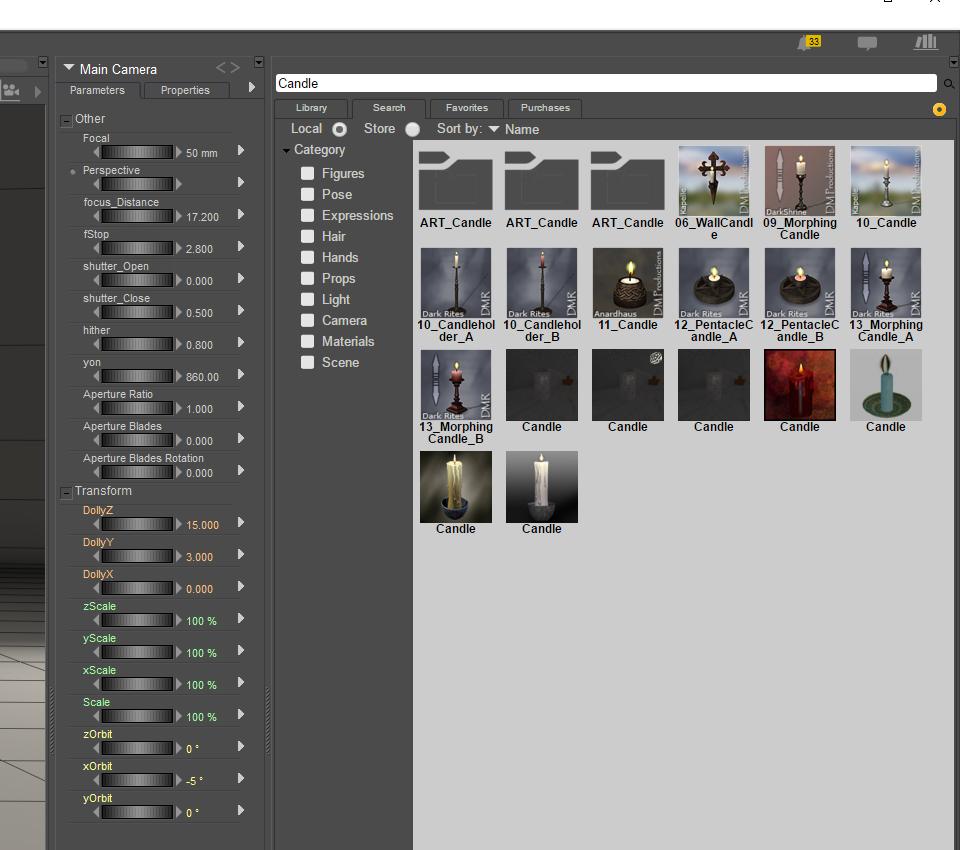960x850 pixels.
Task: Open the library books icon
Action: pos(926,42)
